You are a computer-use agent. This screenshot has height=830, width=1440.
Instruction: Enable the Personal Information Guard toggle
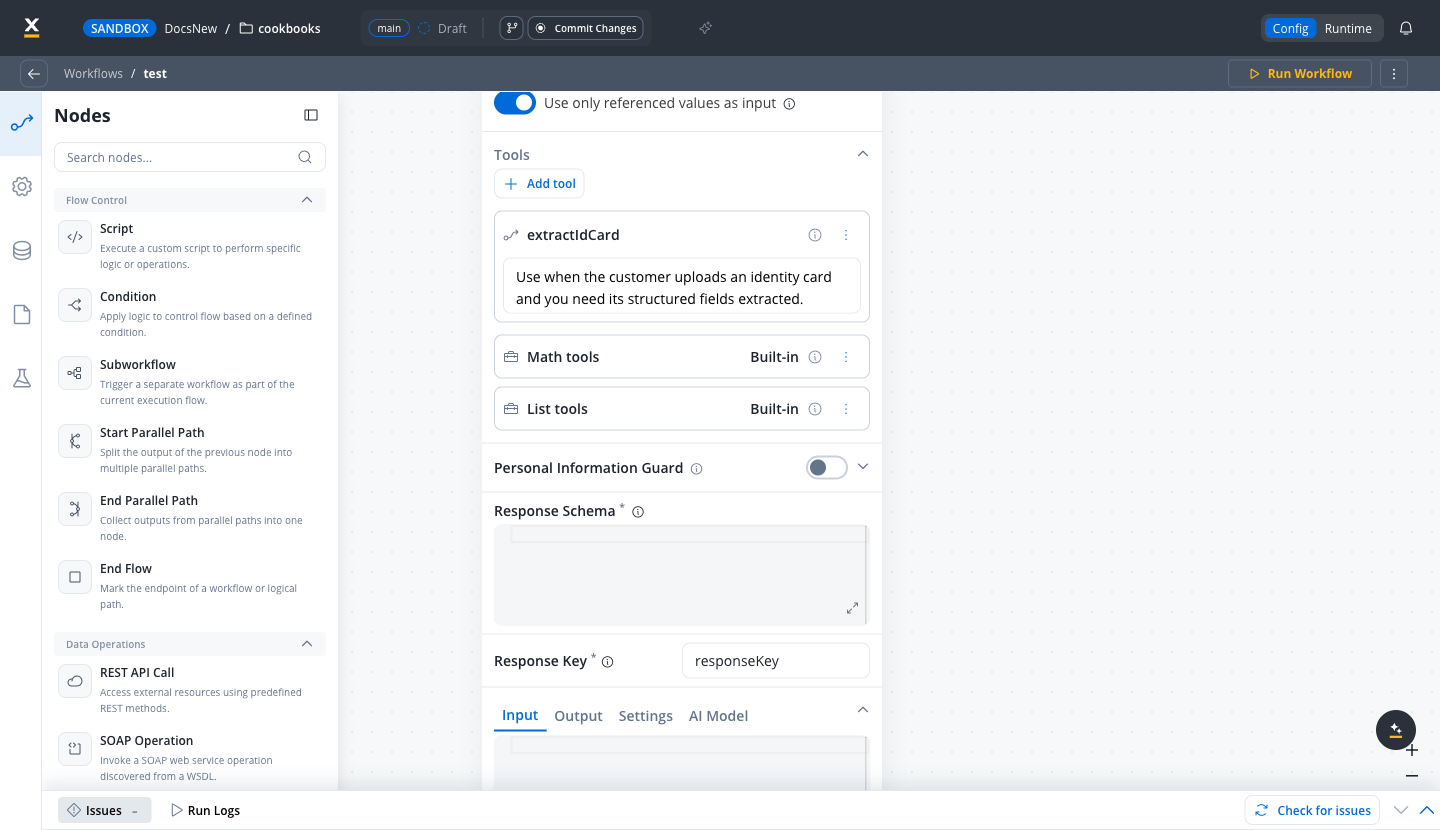coord(827,467)
